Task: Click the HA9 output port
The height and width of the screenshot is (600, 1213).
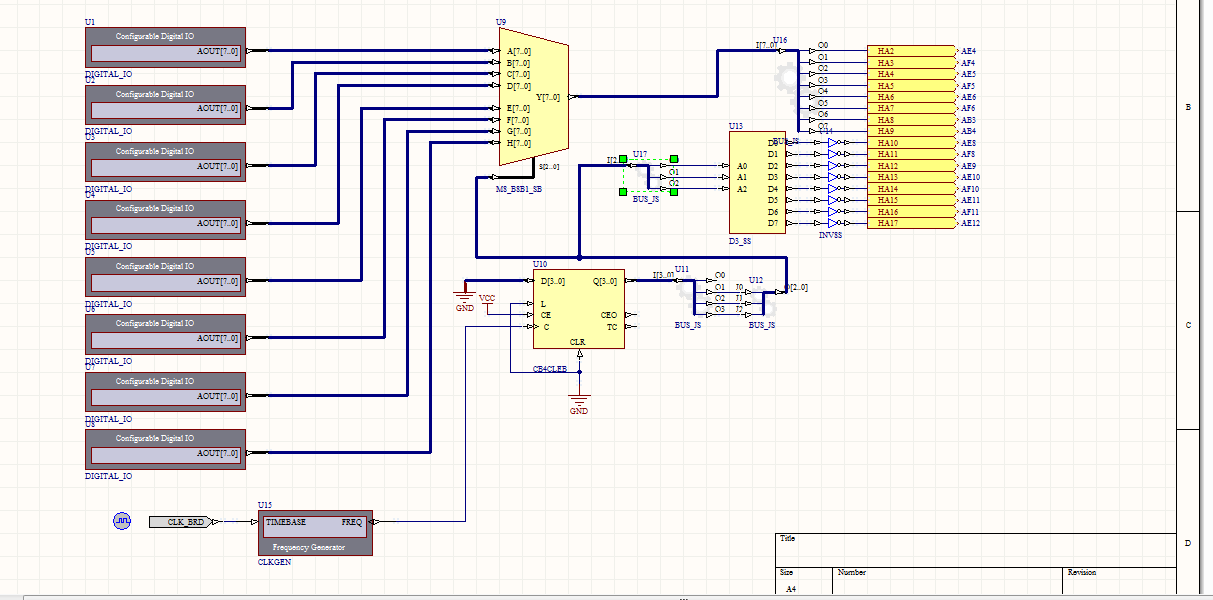Action: (910, 131)
